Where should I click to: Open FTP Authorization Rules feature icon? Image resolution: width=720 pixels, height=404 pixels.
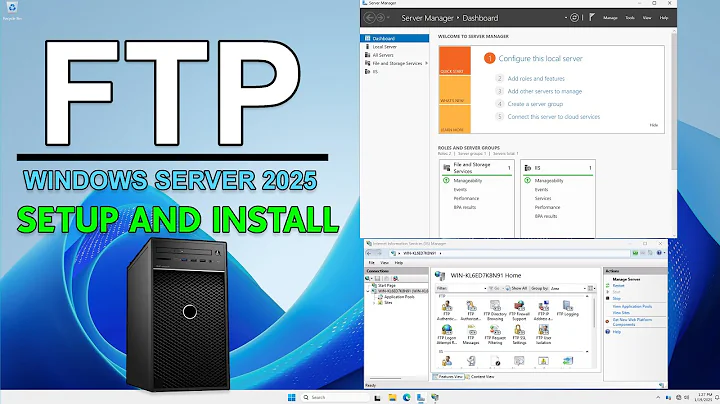coord(471,310)
